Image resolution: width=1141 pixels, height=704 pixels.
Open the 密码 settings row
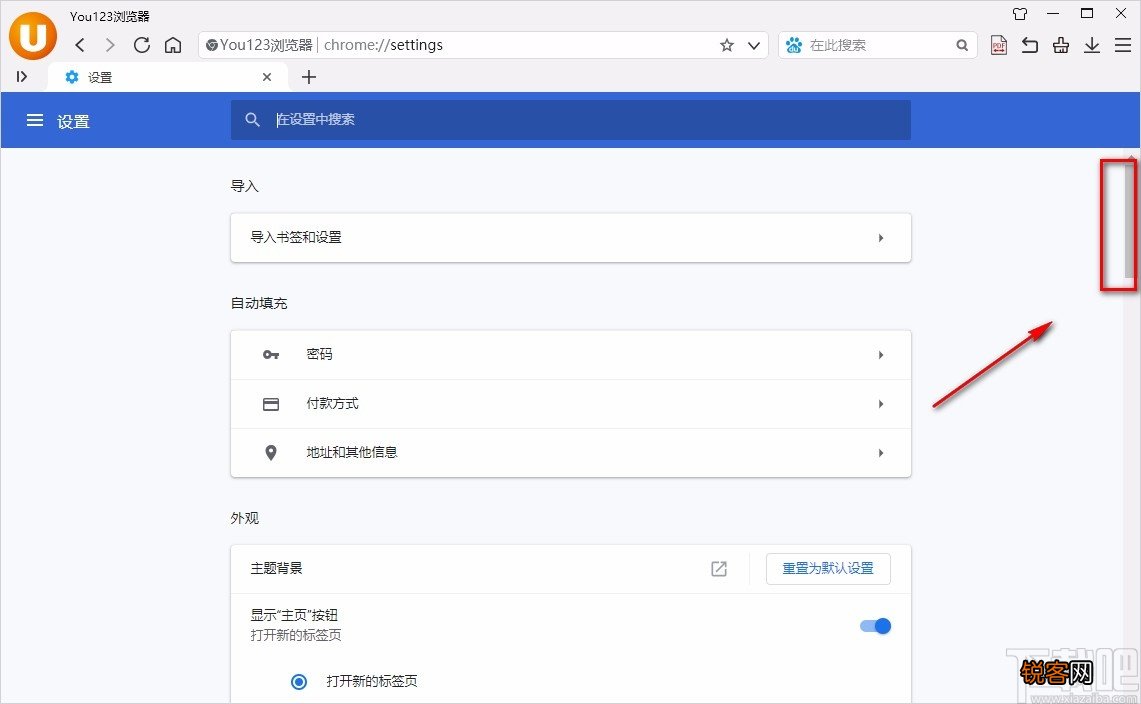570,355
